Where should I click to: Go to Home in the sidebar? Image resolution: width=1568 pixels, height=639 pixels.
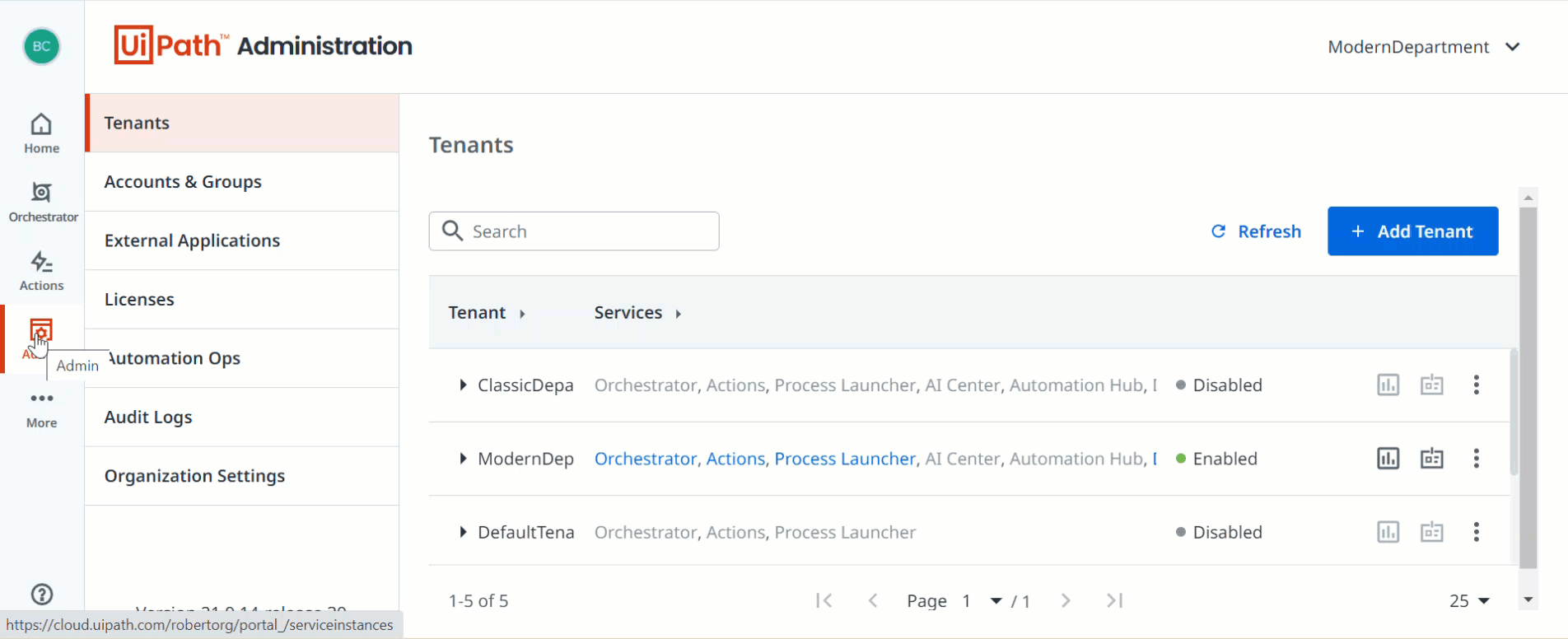41,133
